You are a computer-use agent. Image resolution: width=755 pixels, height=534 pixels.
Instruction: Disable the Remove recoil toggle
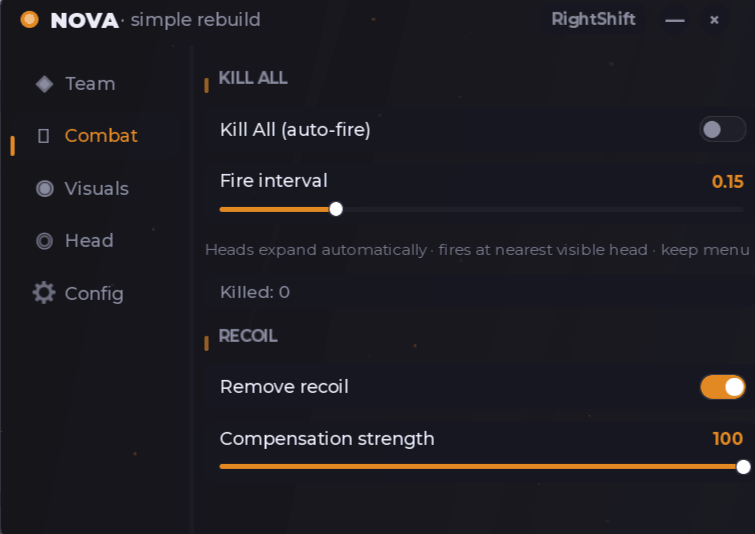pyautogui.click(x=722, y=387)
